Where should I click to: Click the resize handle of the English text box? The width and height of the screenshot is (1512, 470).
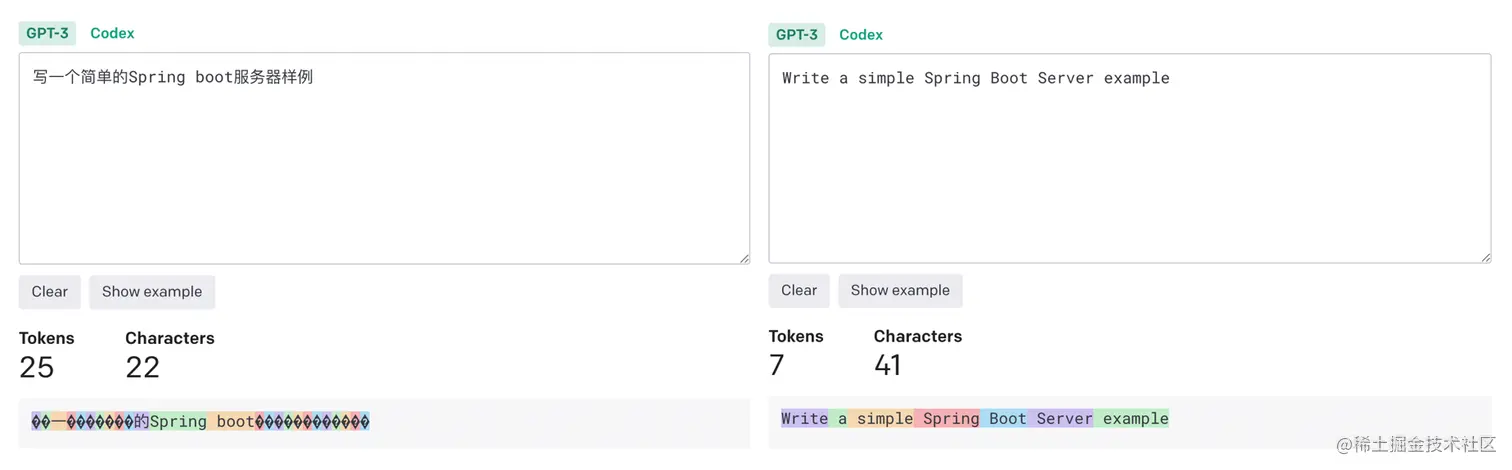(x=1486, y=257)
